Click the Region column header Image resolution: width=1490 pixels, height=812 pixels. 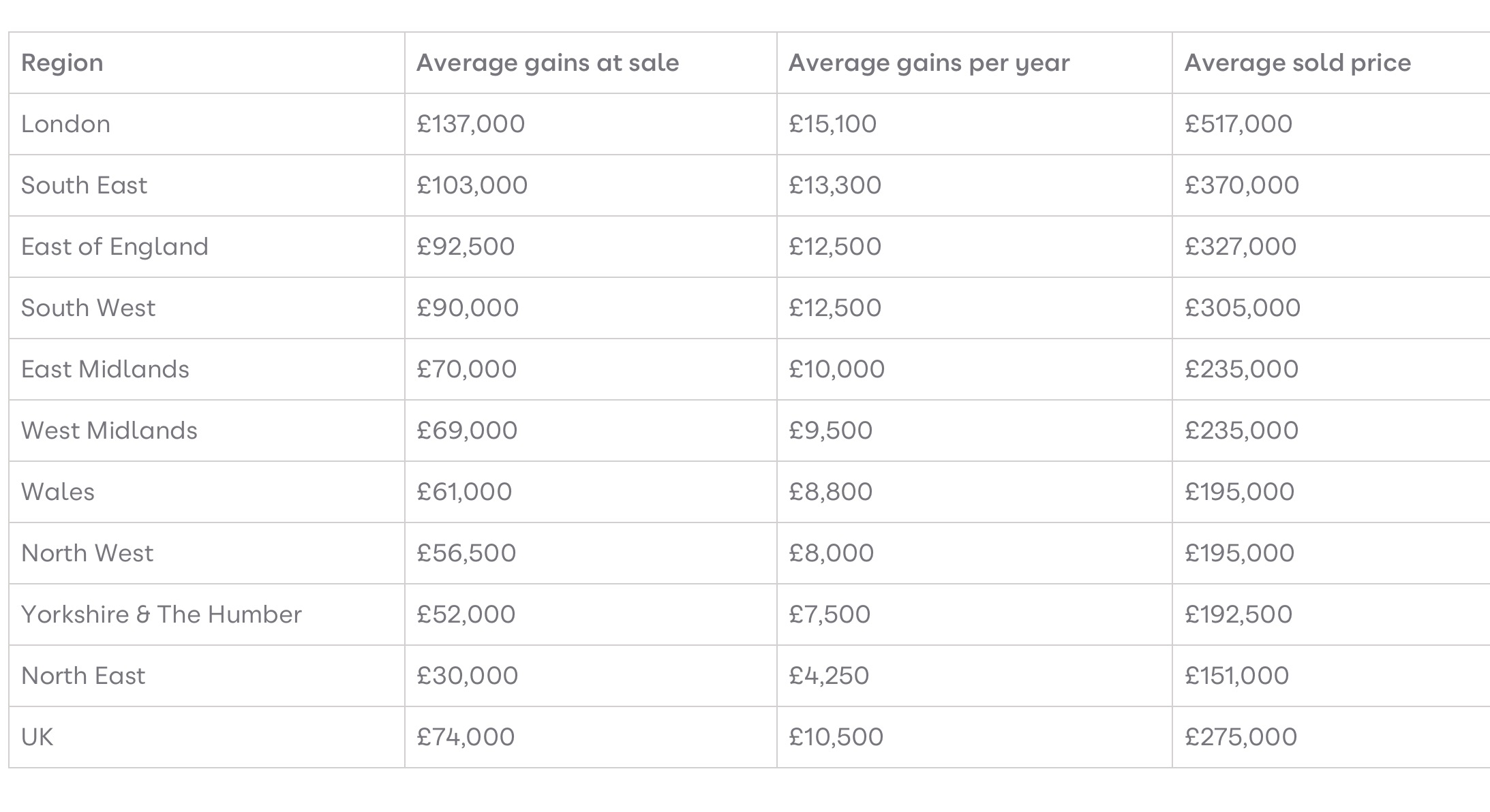pos(63,63)
